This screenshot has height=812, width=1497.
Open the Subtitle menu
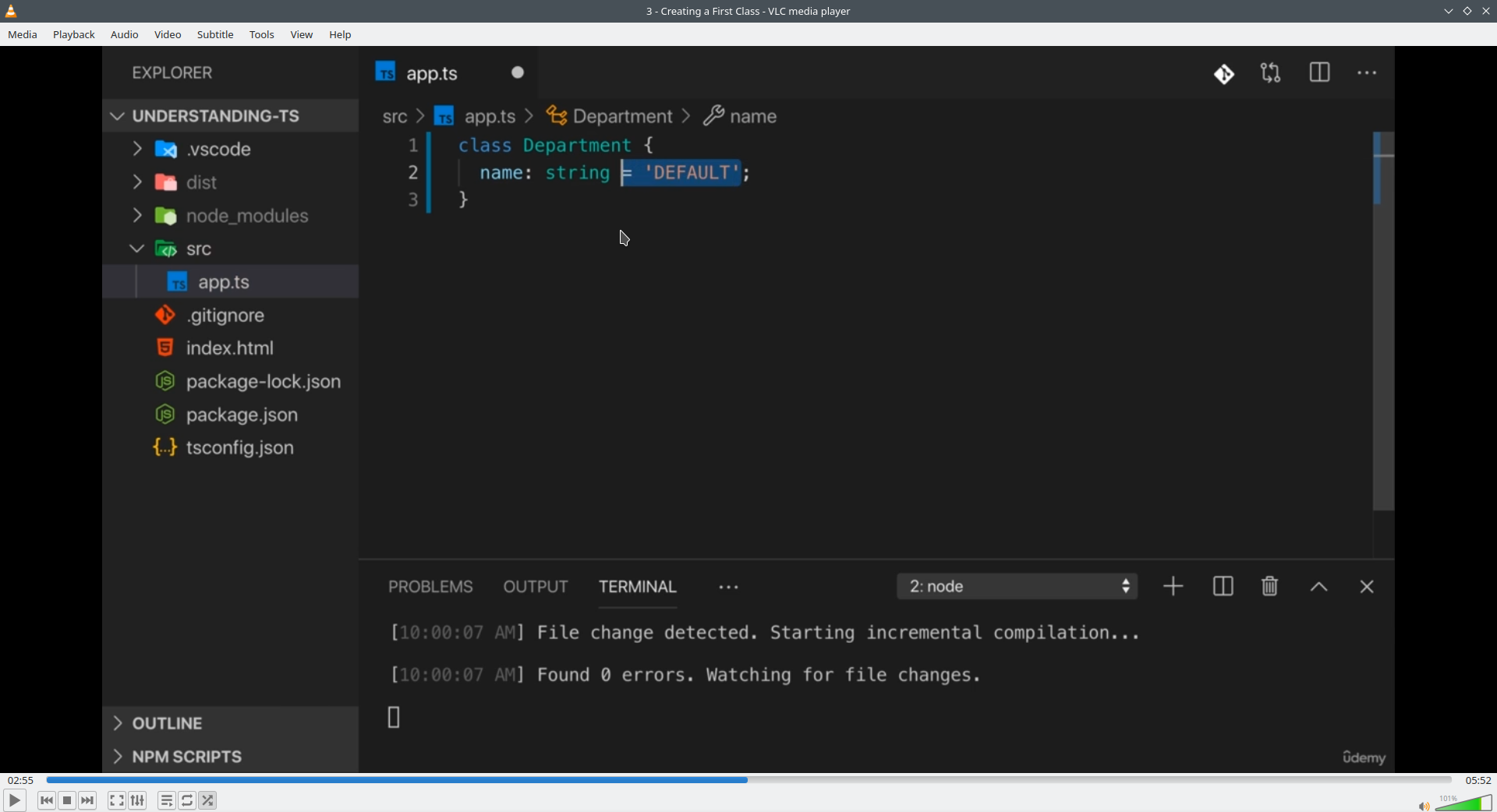coord(215,35)
